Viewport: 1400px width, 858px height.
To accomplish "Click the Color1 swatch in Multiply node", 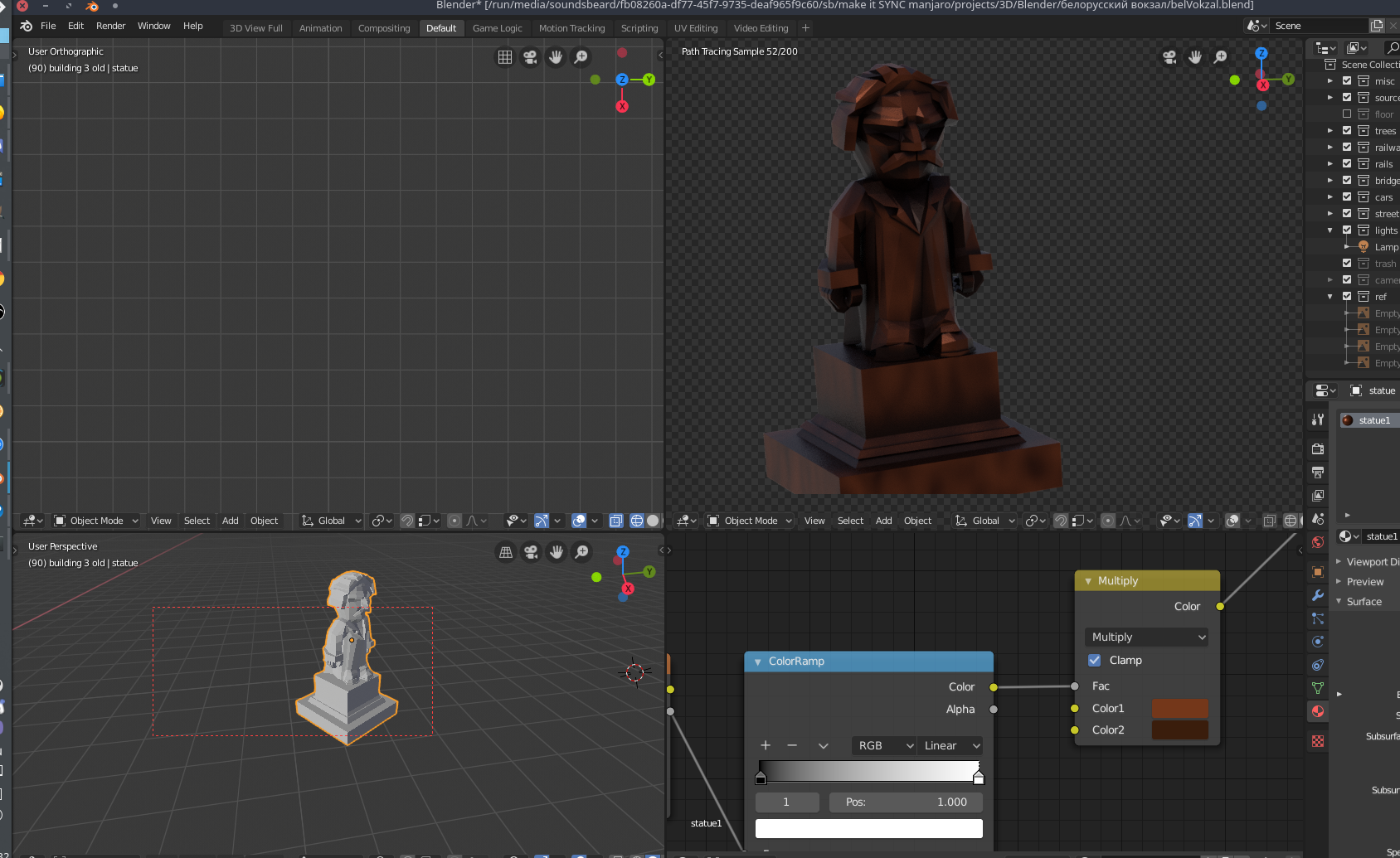I will coord(1179,709).
